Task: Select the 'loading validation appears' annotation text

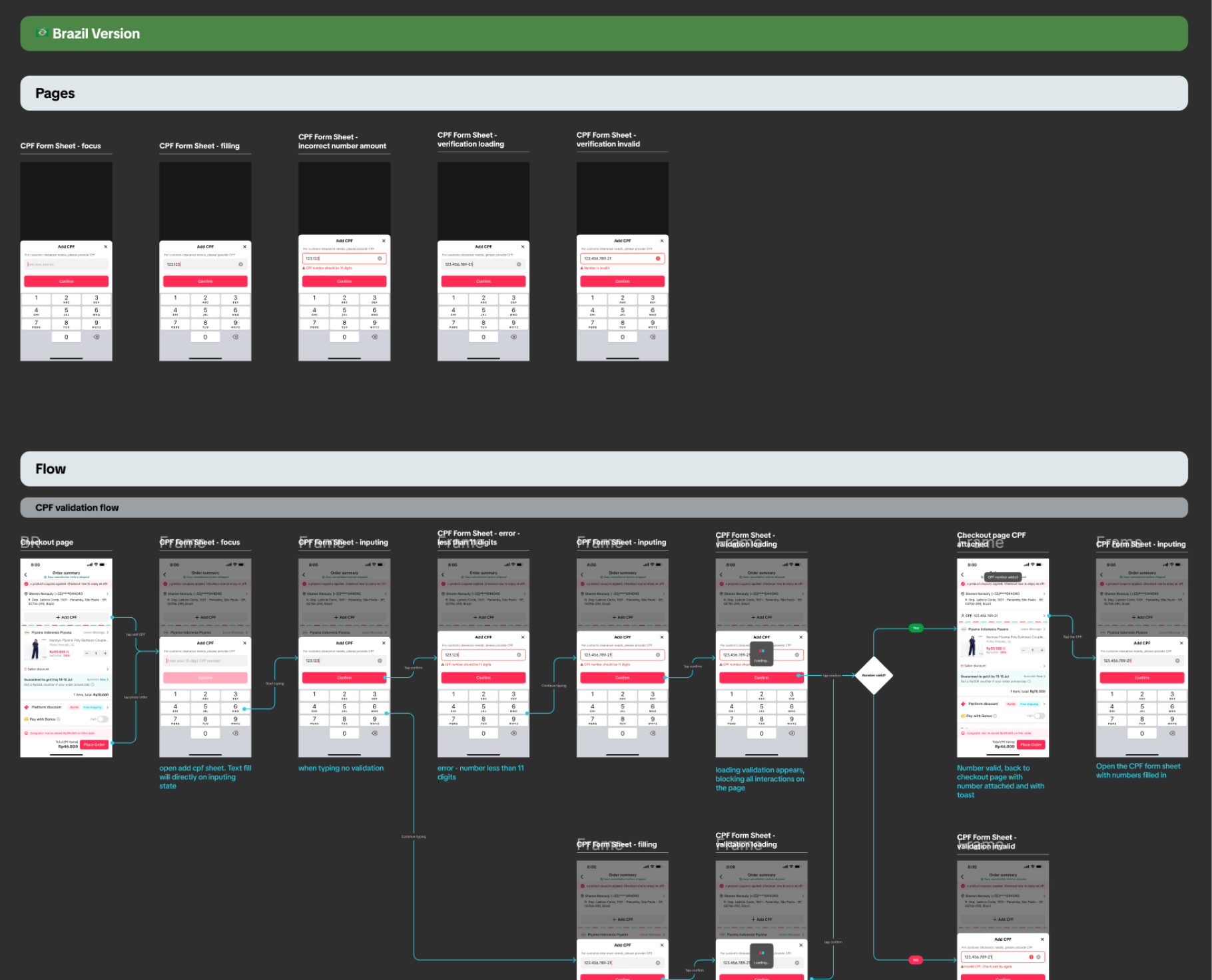Action: pos(760,779)
